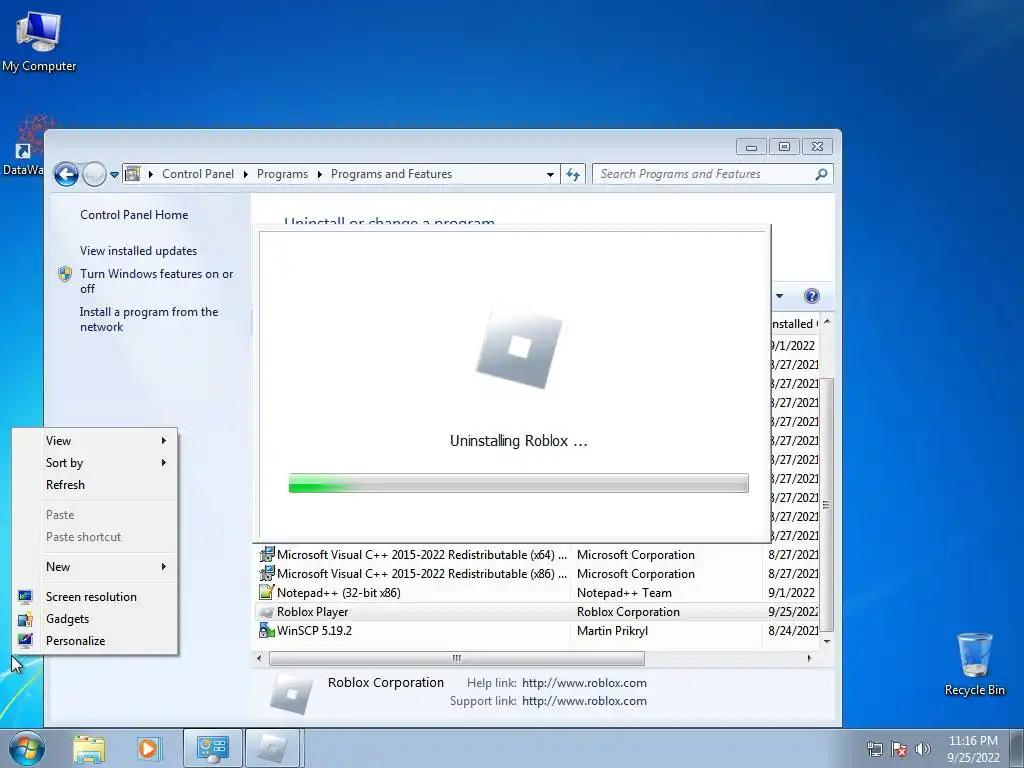1024x768 pixels.
Task: Click Install a program from the network
Action: tap(149, 319)
